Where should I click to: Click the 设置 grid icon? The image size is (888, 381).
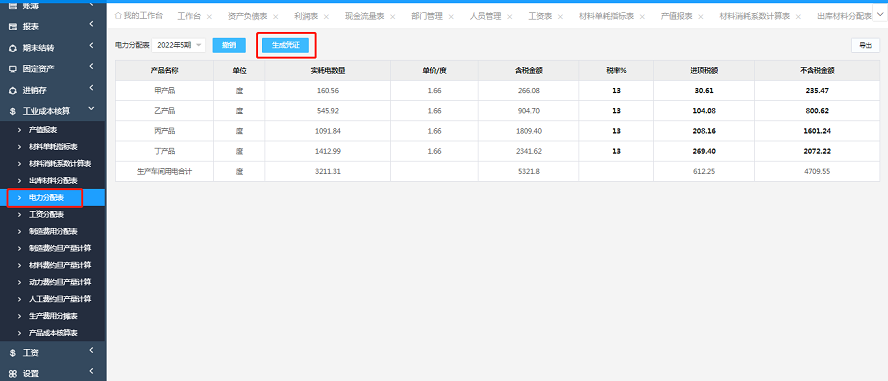click(13, 374)
